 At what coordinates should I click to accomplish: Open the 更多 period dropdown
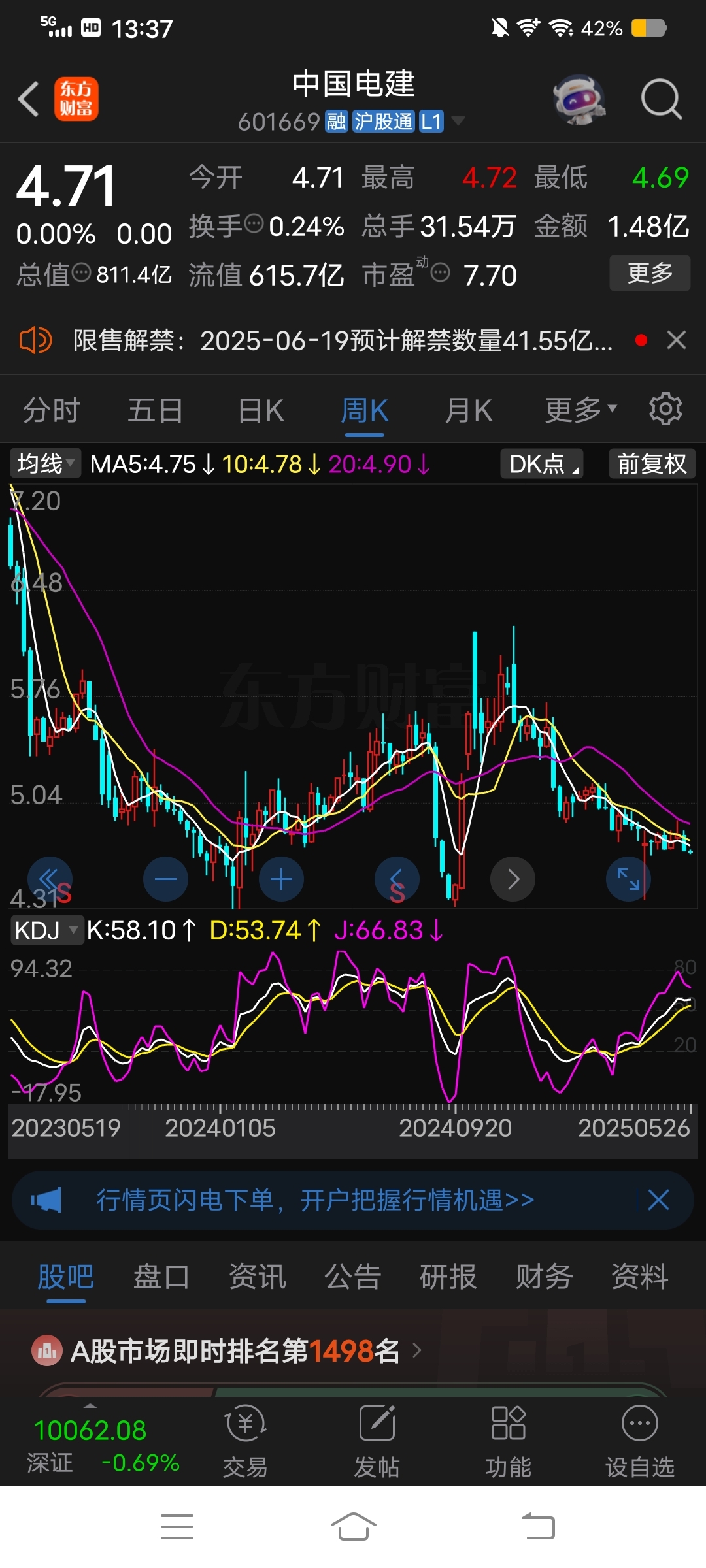581,410
